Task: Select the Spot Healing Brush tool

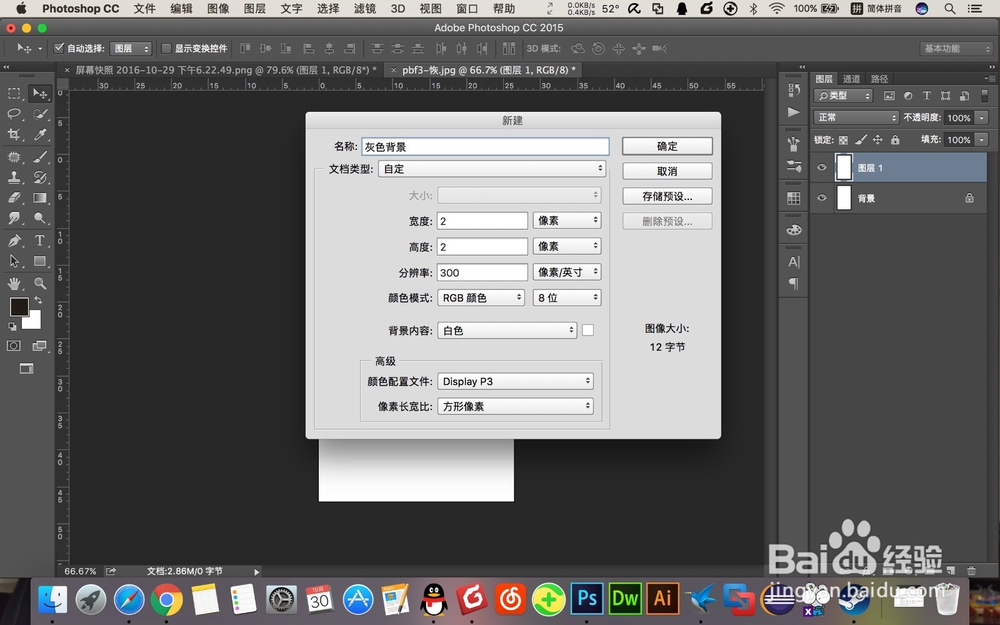Action: coord(14,157)
